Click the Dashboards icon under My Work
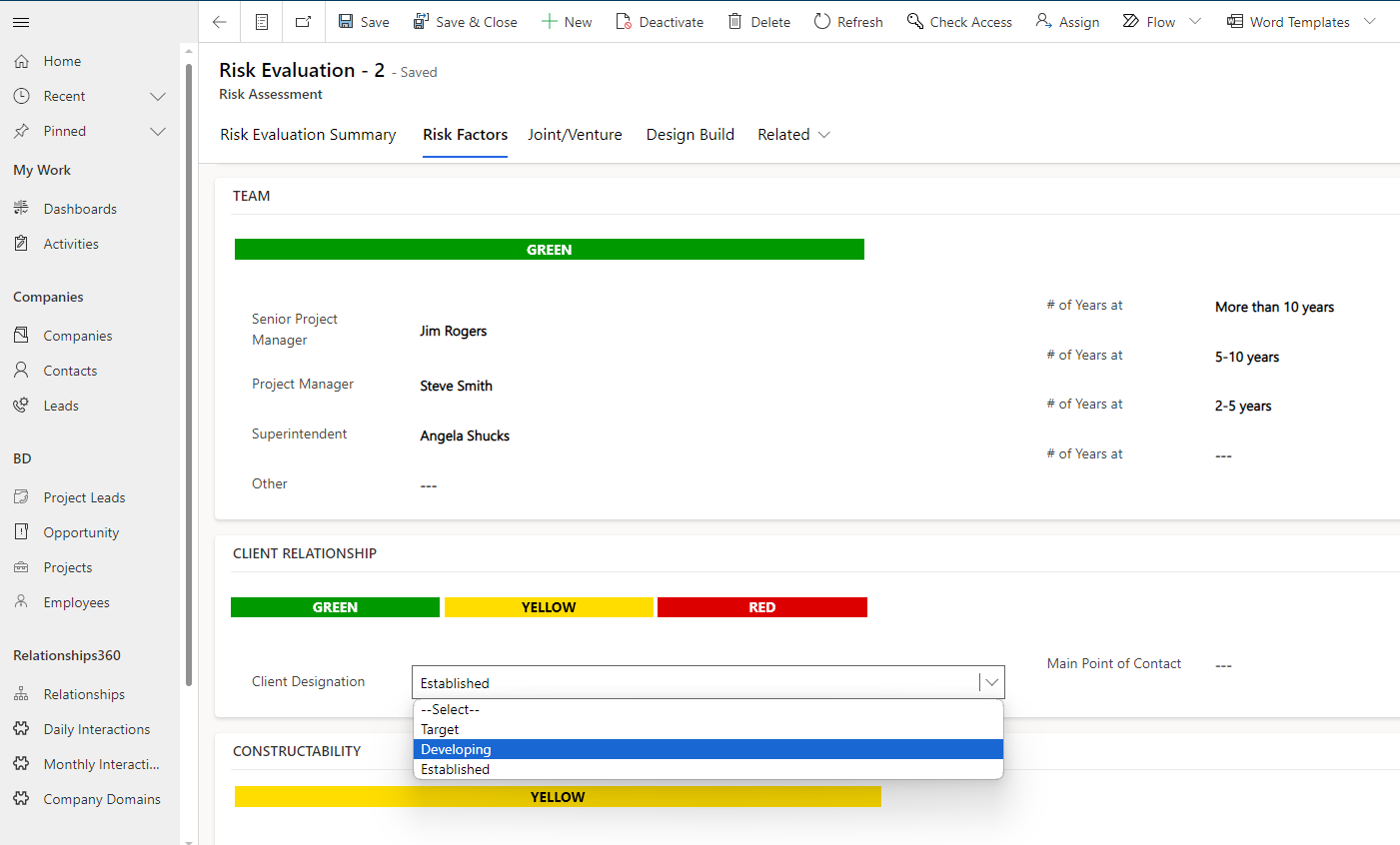This screenshot has width=1400, height=845. 21,208
